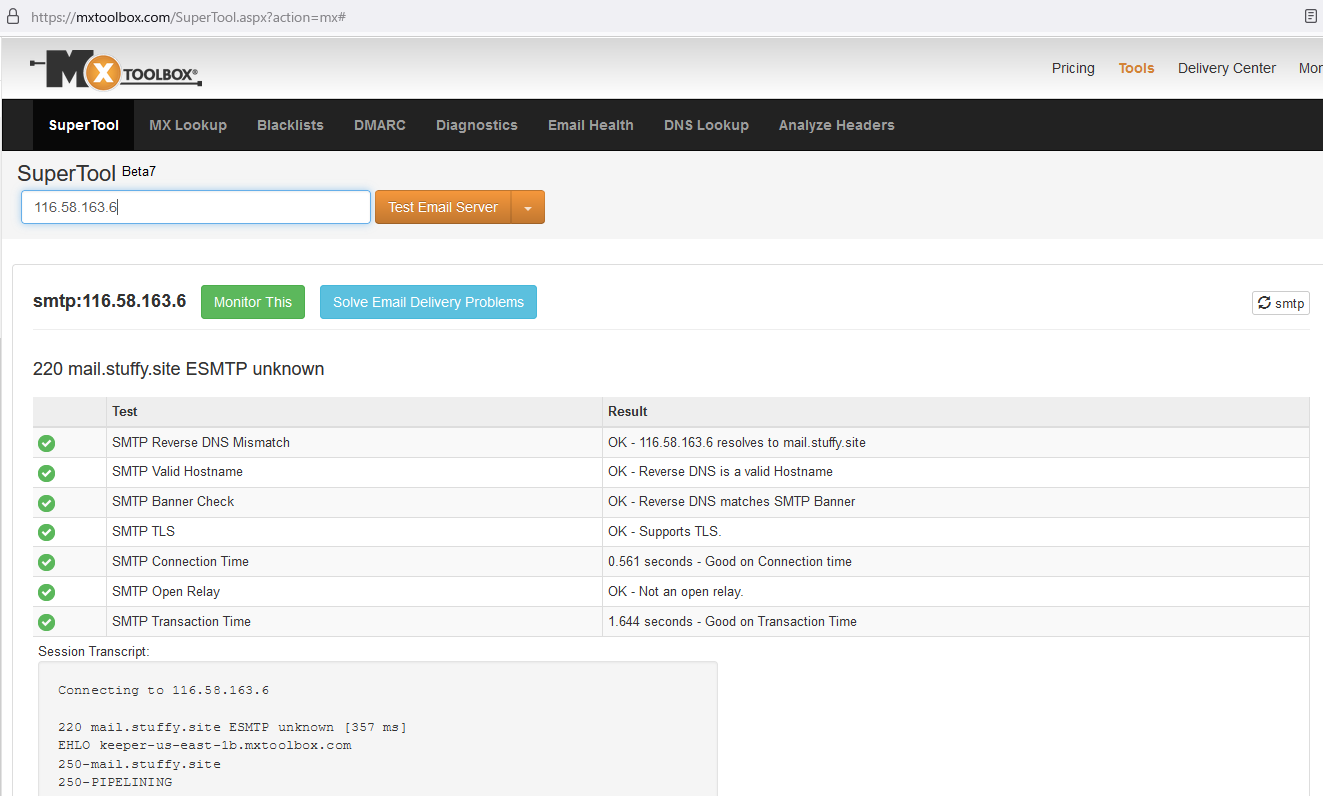Click the smtp refresh button
Screen dimensions: 1323x796
[x=1280, y=303]
